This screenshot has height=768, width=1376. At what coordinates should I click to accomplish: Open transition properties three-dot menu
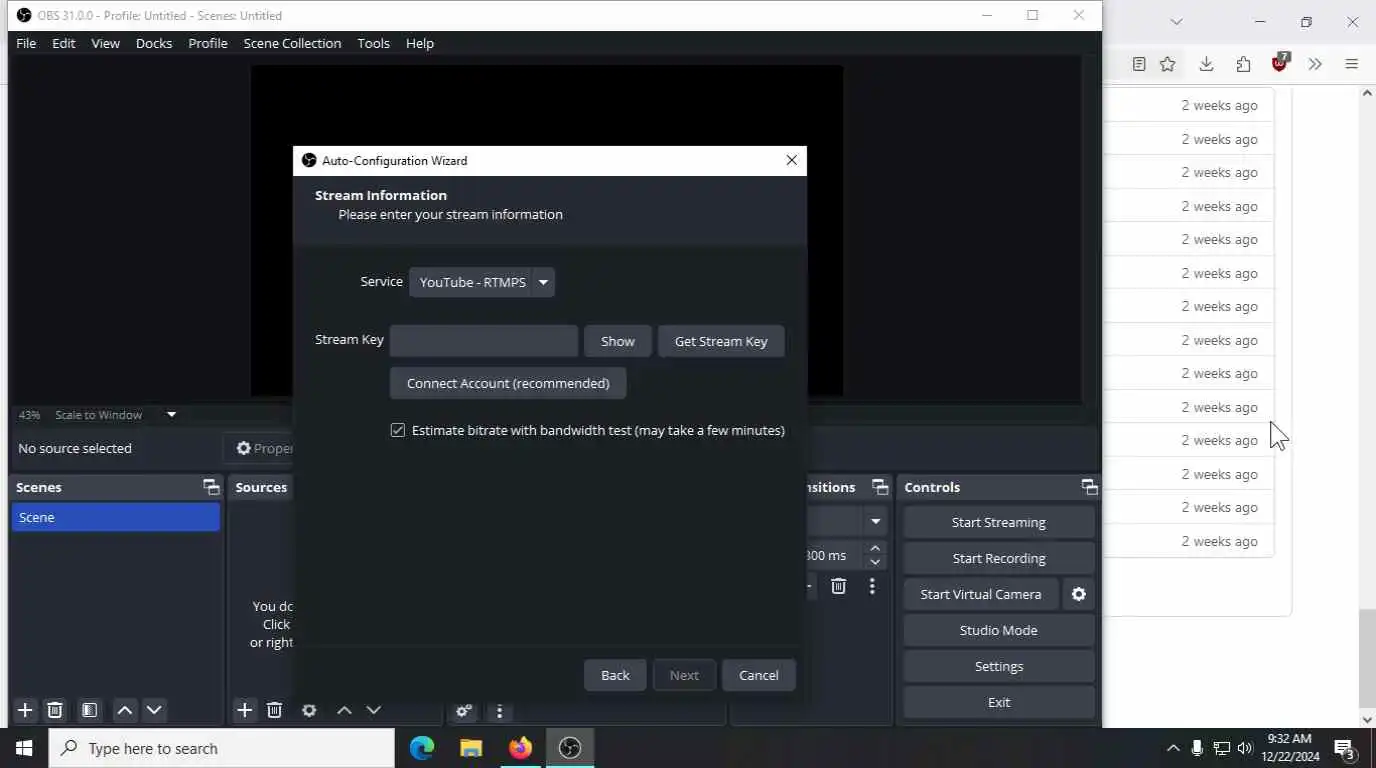click(x=872, y=586)
